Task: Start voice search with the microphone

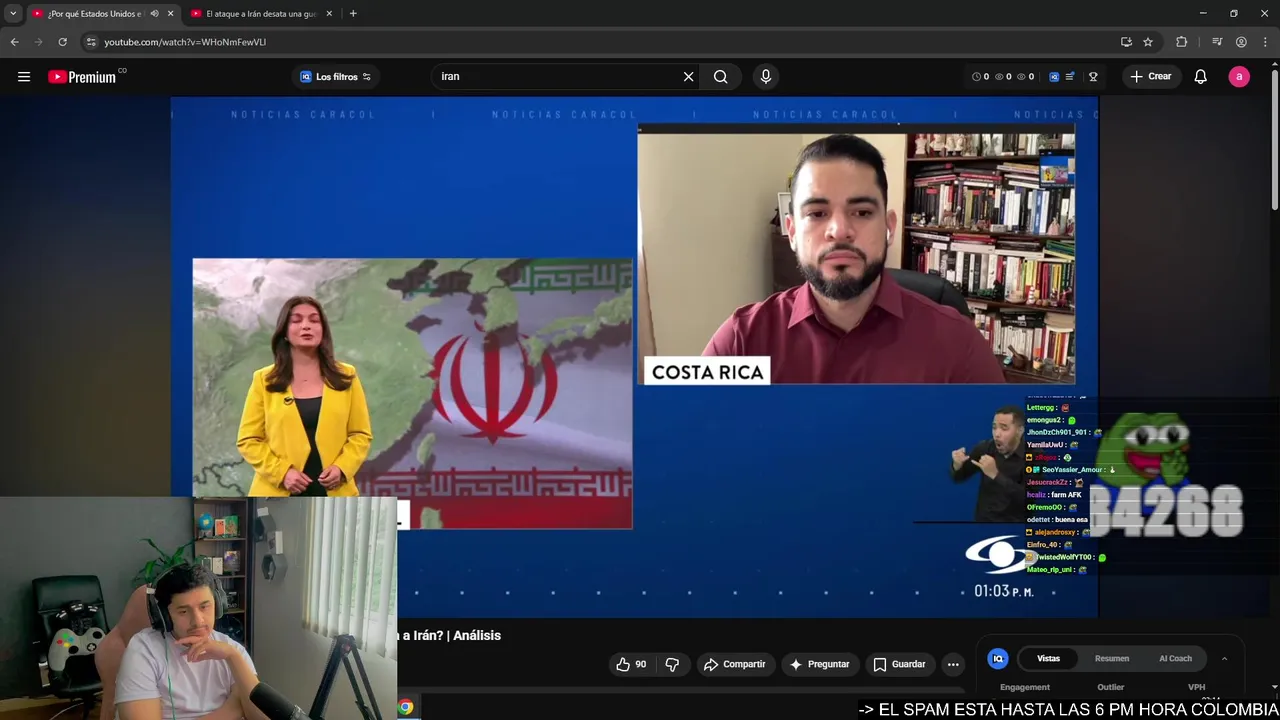Action: point(766,77)
